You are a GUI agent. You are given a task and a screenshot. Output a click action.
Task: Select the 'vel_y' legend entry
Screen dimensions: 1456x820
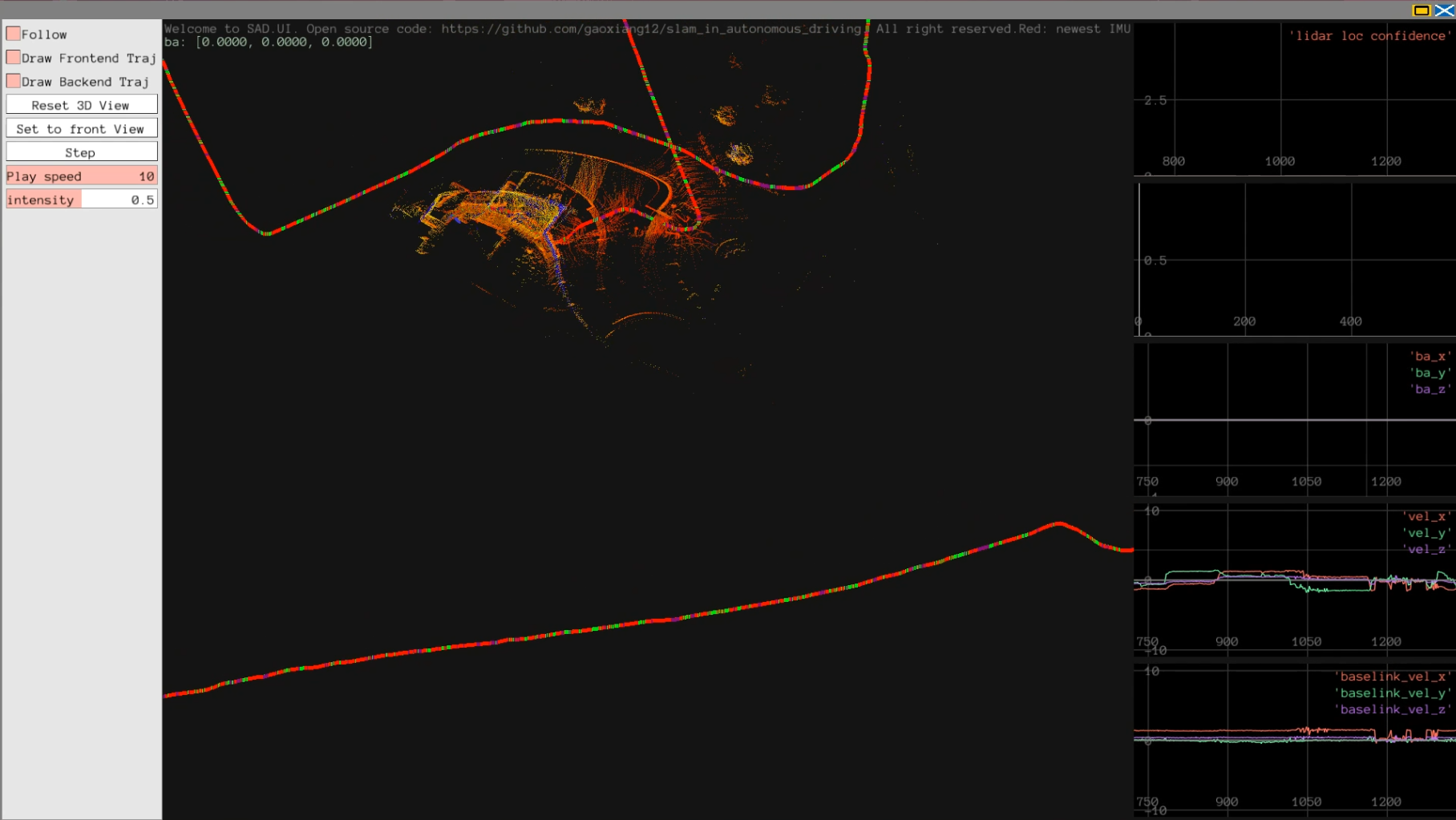coord(1426,533)
